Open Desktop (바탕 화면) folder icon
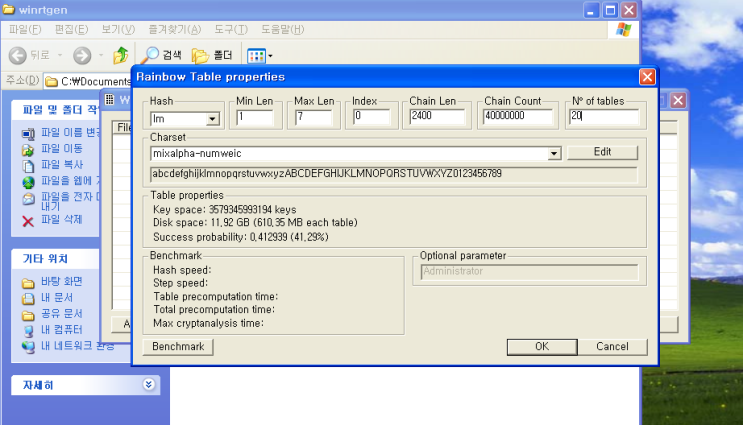Image resolution: width=743 pixels, height=425 pixels. (28, 283)
